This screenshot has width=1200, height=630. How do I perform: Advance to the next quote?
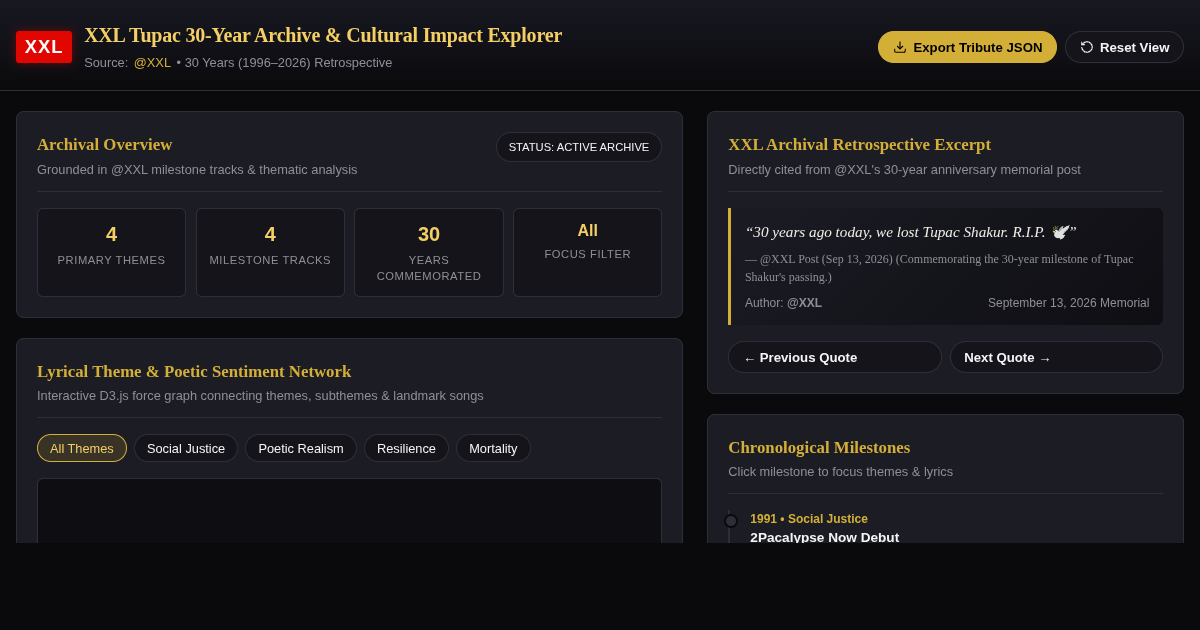click(1056, 357)
